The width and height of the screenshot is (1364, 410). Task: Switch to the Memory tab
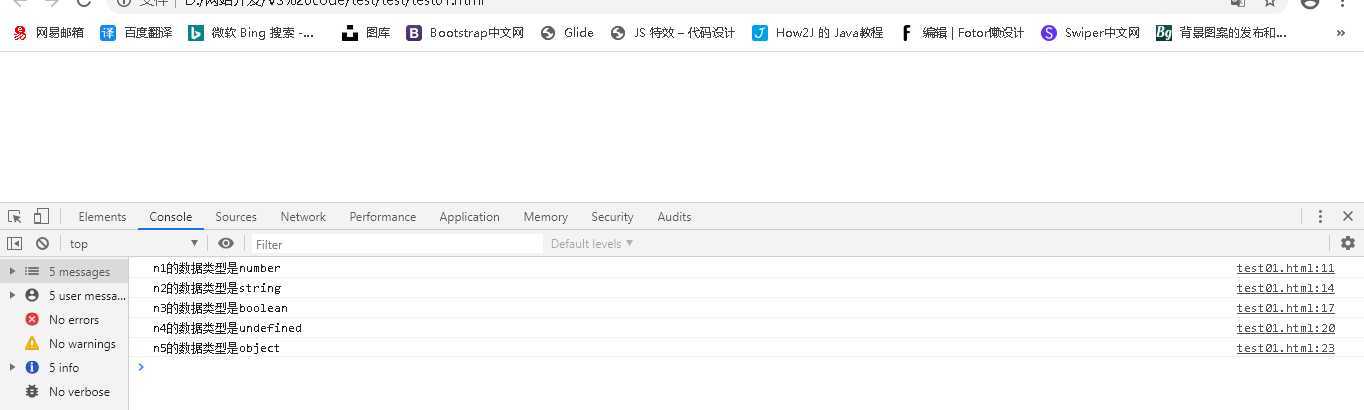click(x=545, y=217)
